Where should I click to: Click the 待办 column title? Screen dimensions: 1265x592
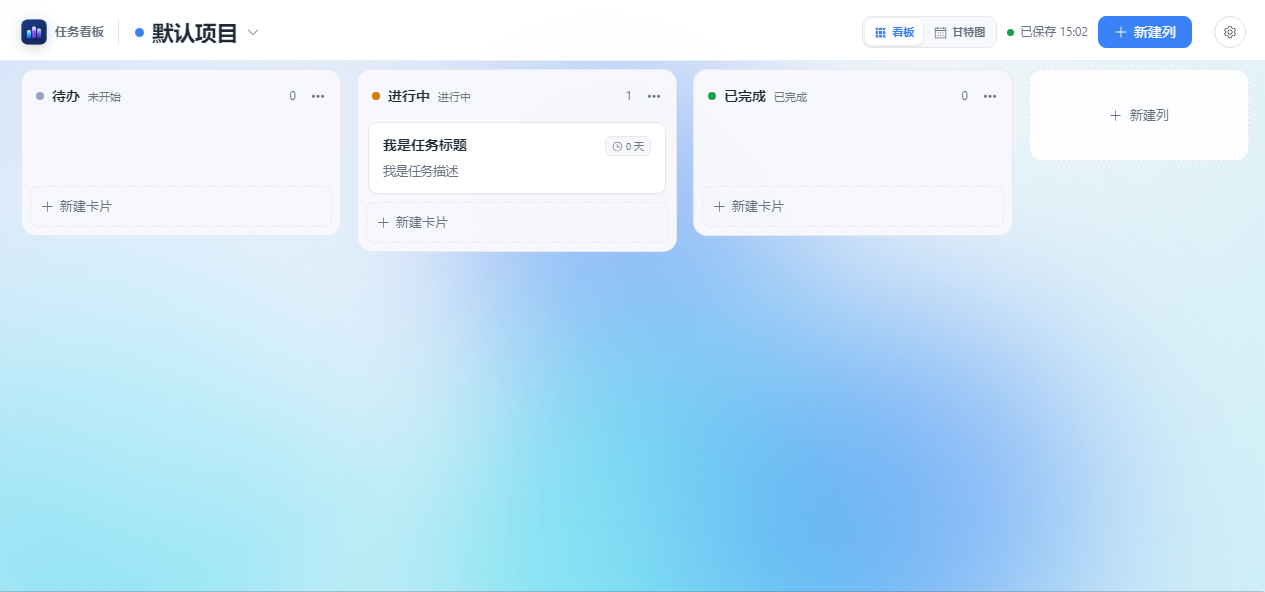point(66,96)
